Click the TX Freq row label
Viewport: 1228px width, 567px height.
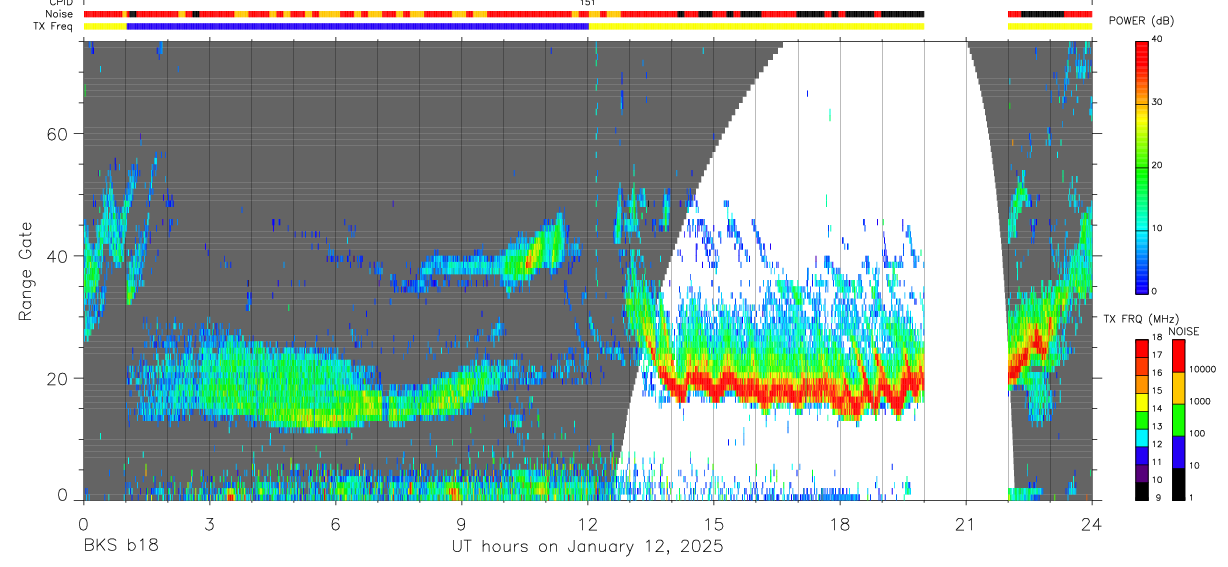click(54, 26)
